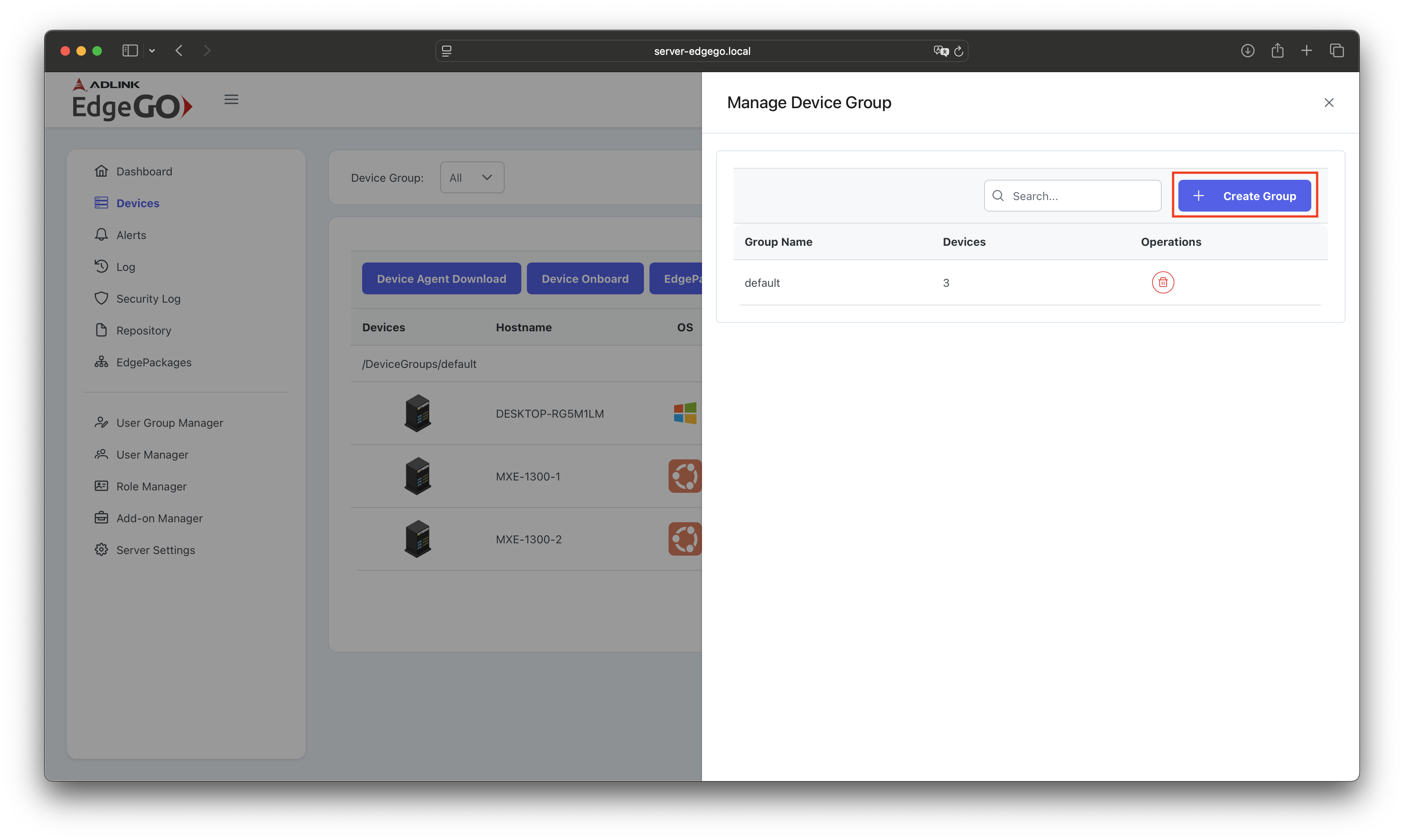Open Server Settings
Image resolution: width=1404 pixels, height=840 pixels.
(155, 550)
